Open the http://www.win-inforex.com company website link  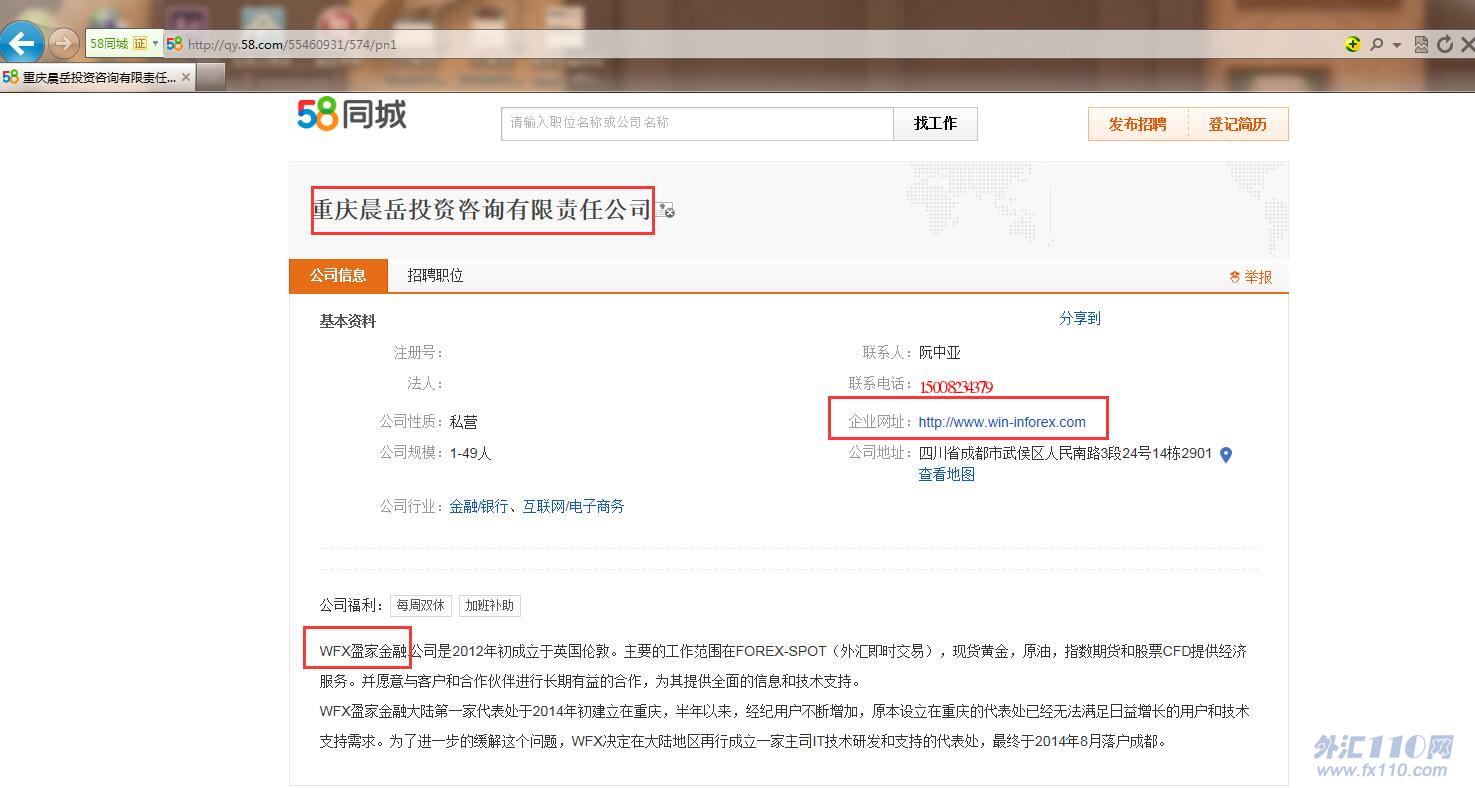(x=1002, y=422)
